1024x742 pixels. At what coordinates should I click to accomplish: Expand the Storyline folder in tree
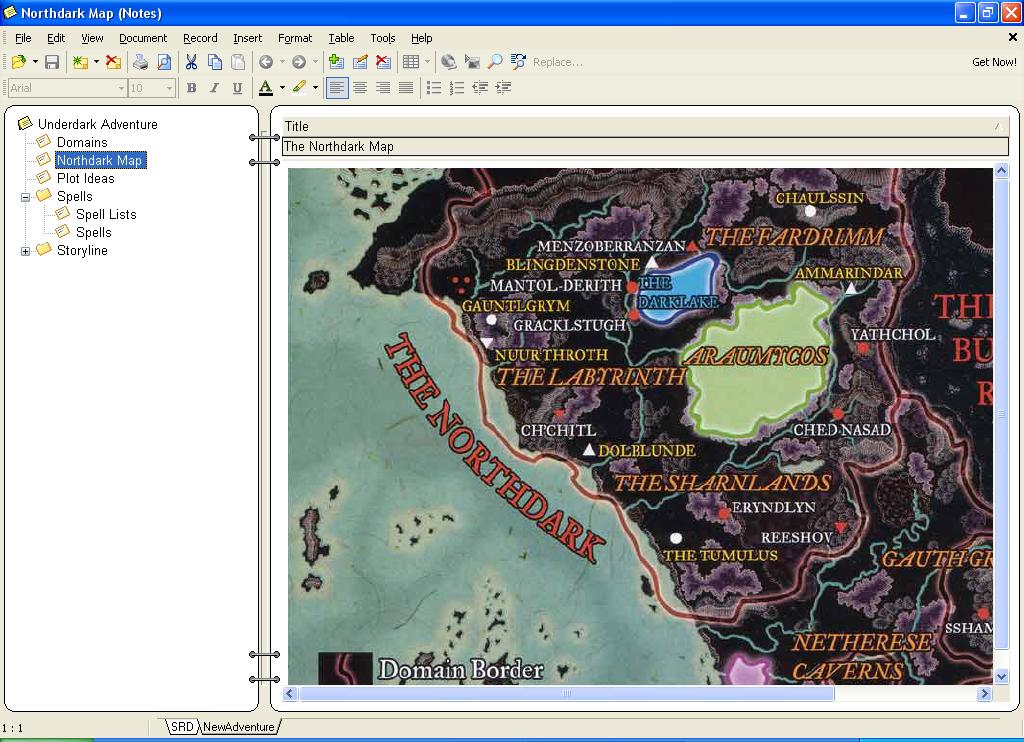[x=25, y=251]
